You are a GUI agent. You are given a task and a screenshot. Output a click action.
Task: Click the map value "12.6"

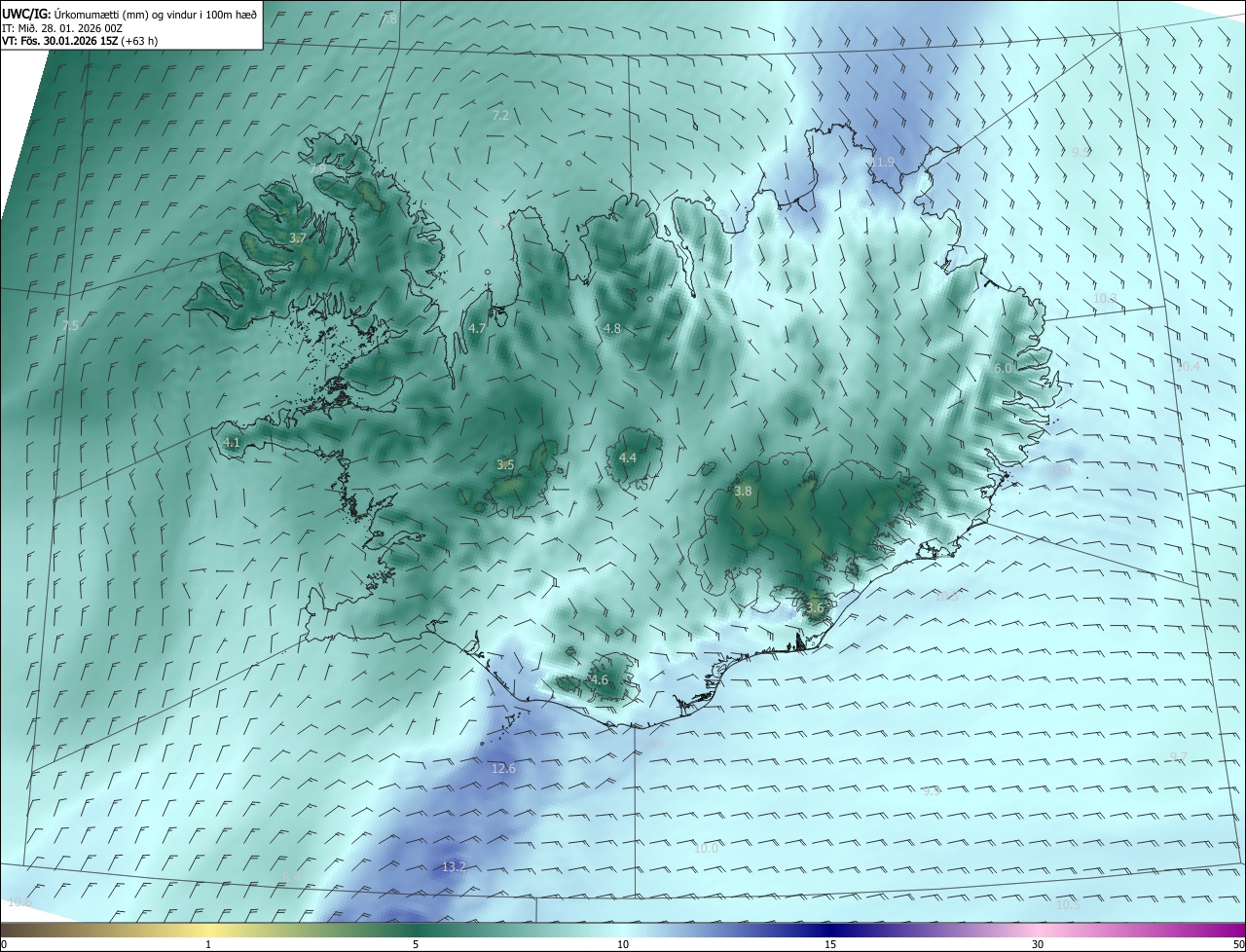503,769
